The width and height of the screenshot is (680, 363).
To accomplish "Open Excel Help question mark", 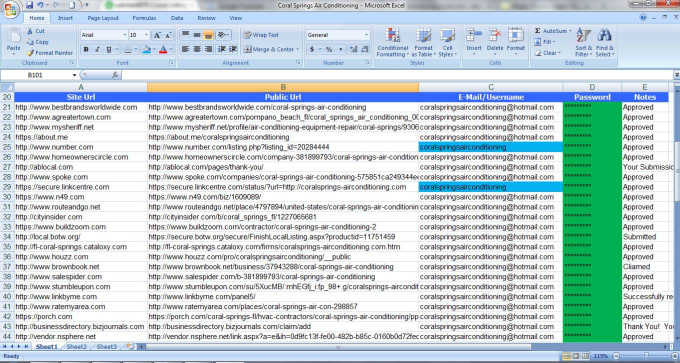I will [x=643, y=18].
